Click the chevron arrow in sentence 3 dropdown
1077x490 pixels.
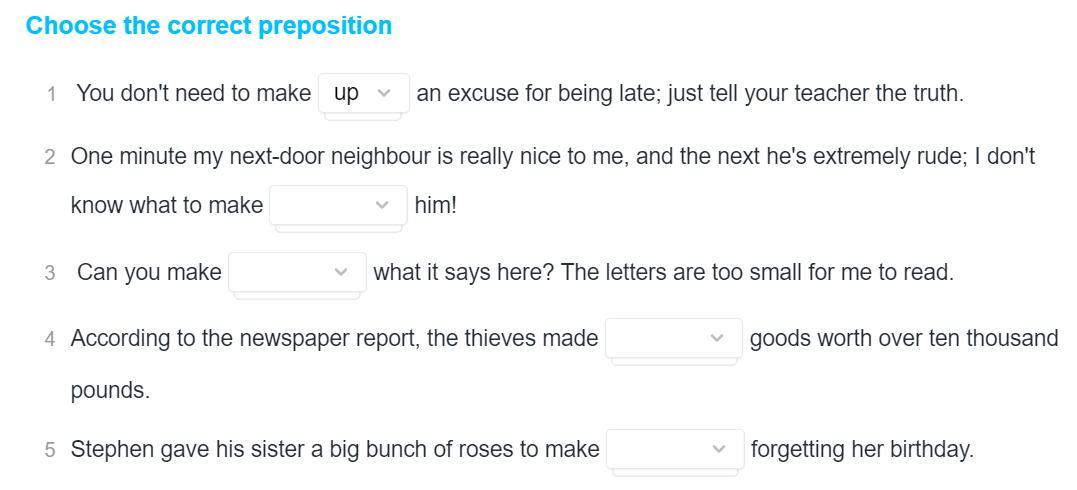coord(341,272)
